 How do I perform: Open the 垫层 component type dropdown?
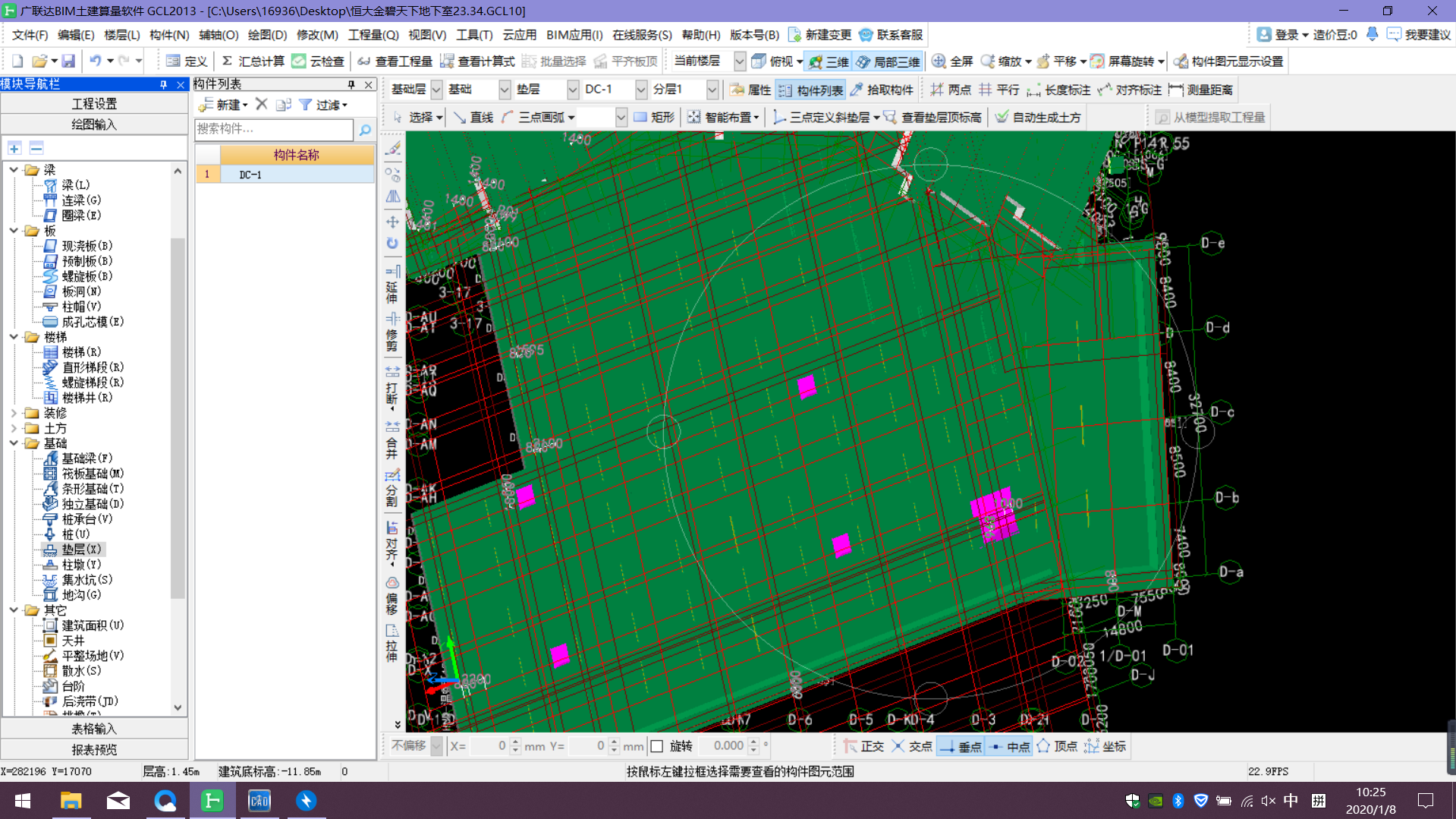coord(573,90)
